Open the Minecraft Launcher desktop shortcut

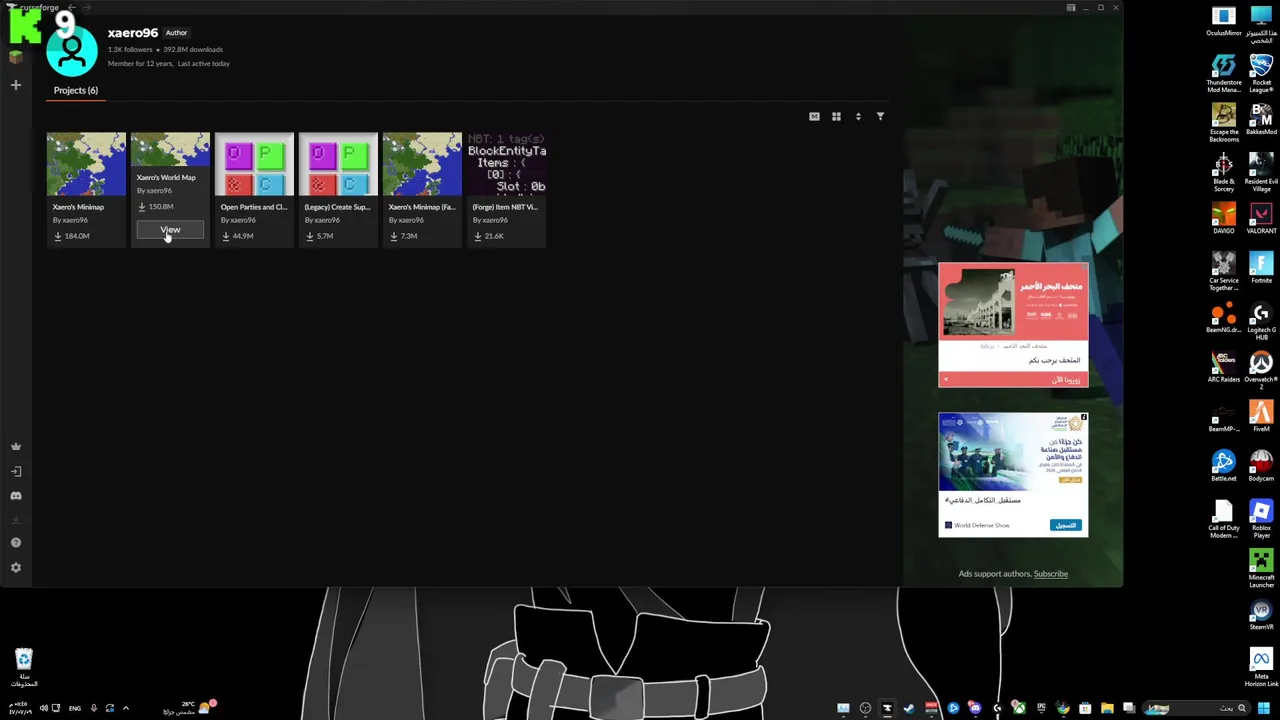click(x=1261, y=569)
